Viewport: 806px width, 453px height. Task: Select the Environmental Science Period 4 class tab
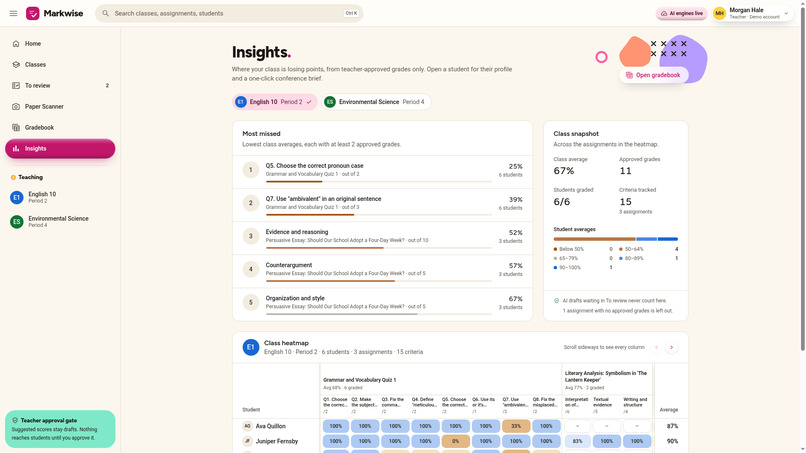pos(376,102)
